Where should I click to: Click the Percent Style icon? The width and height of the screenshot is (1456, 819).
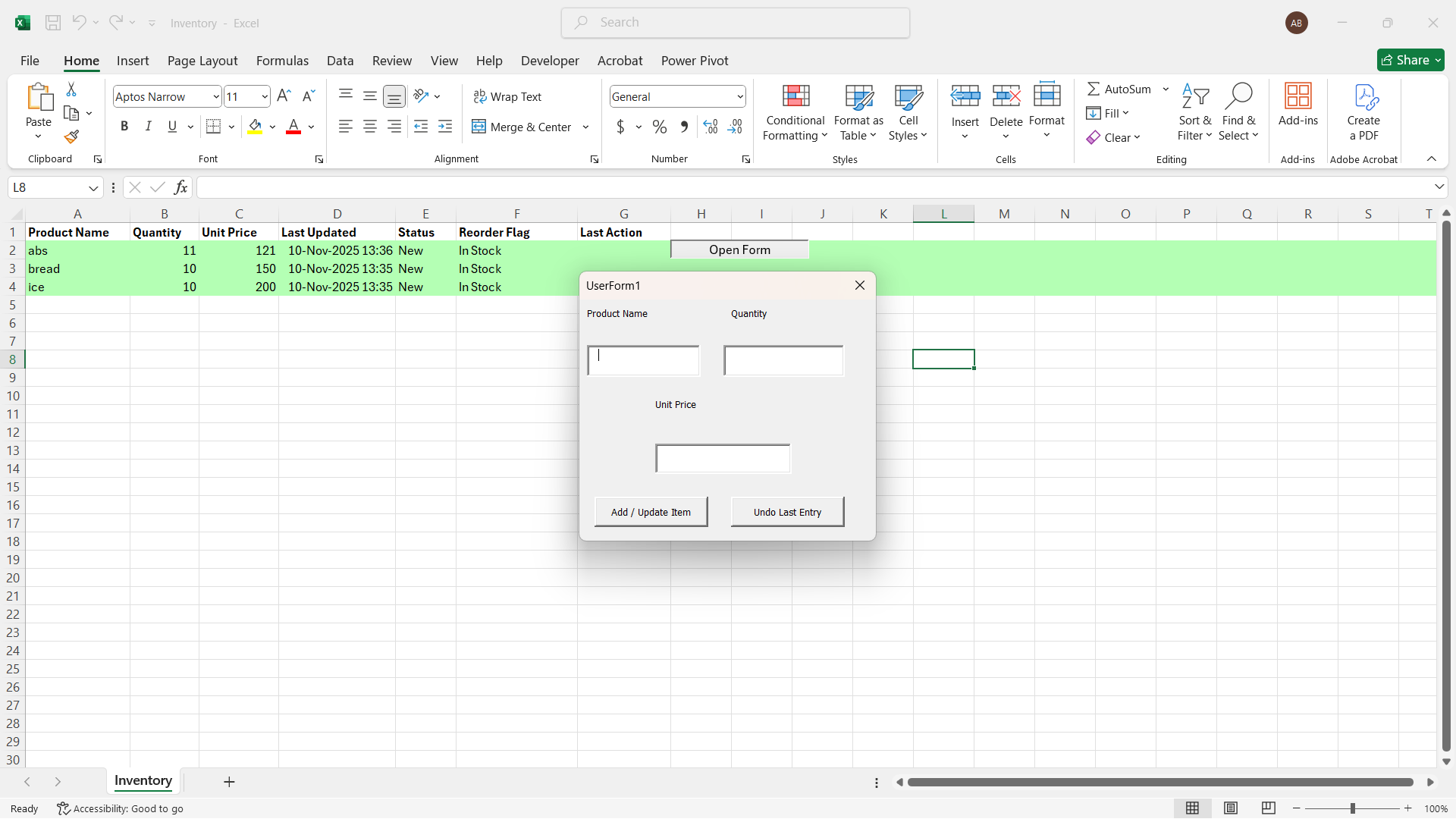click(x=660, y=127)
